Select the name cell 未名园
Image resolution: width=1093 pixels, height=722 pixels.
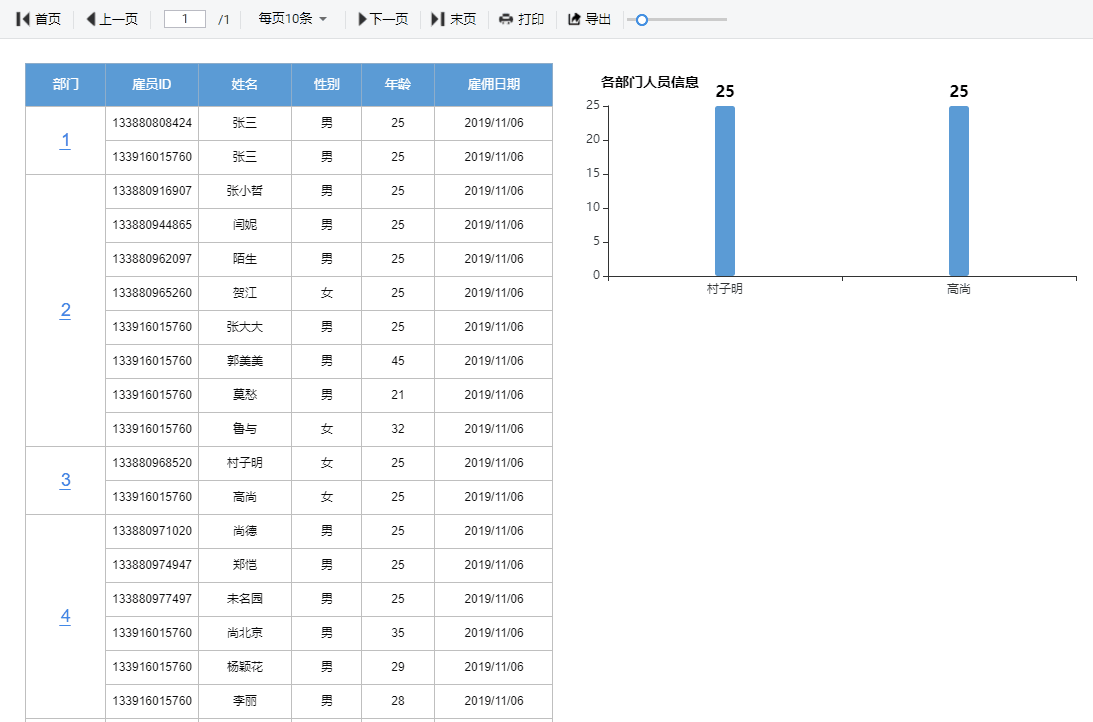pyautogui.click(x=245, y=599)
